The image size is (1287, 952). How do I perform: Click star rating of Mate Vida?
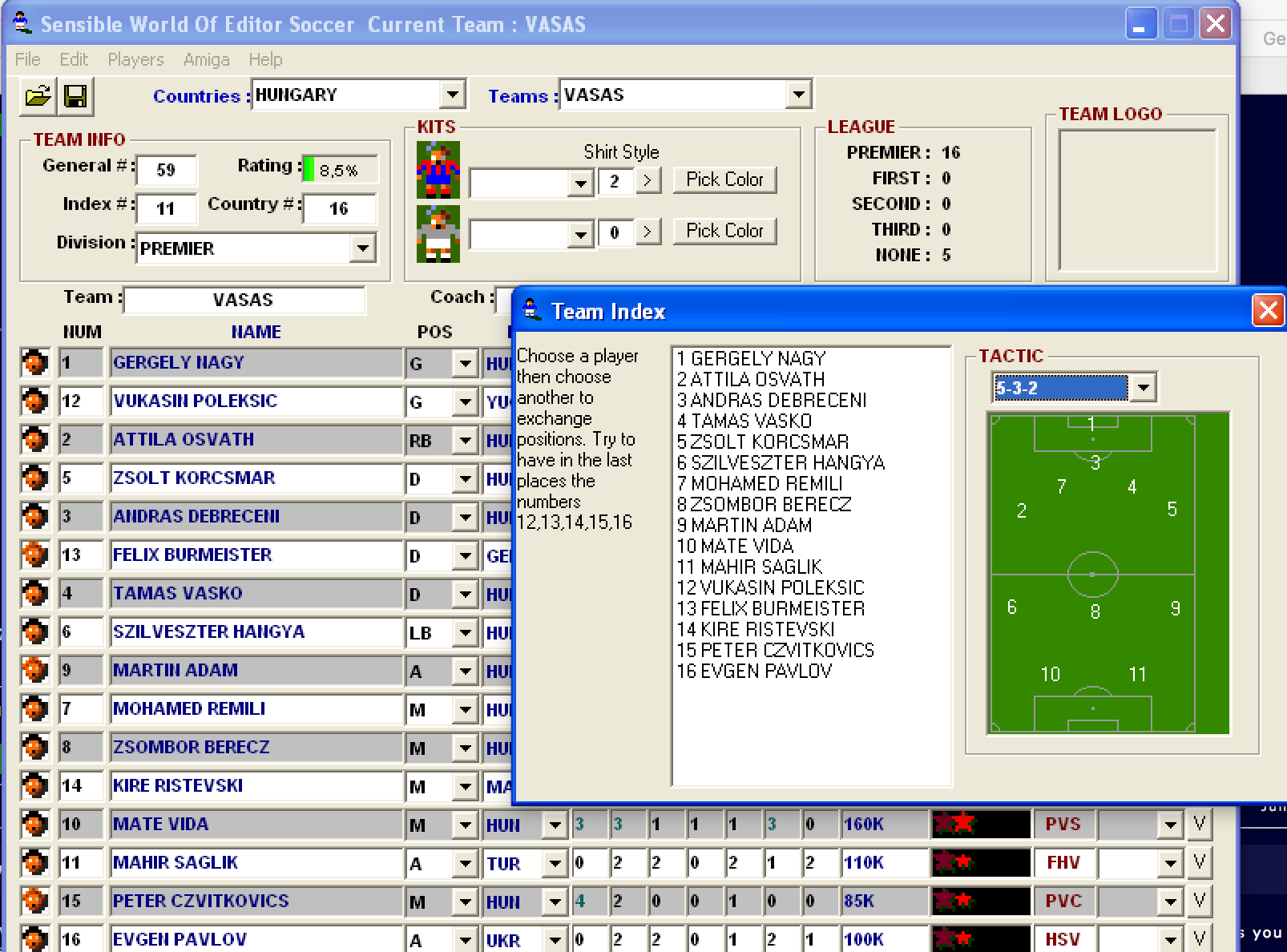(980, 824)
